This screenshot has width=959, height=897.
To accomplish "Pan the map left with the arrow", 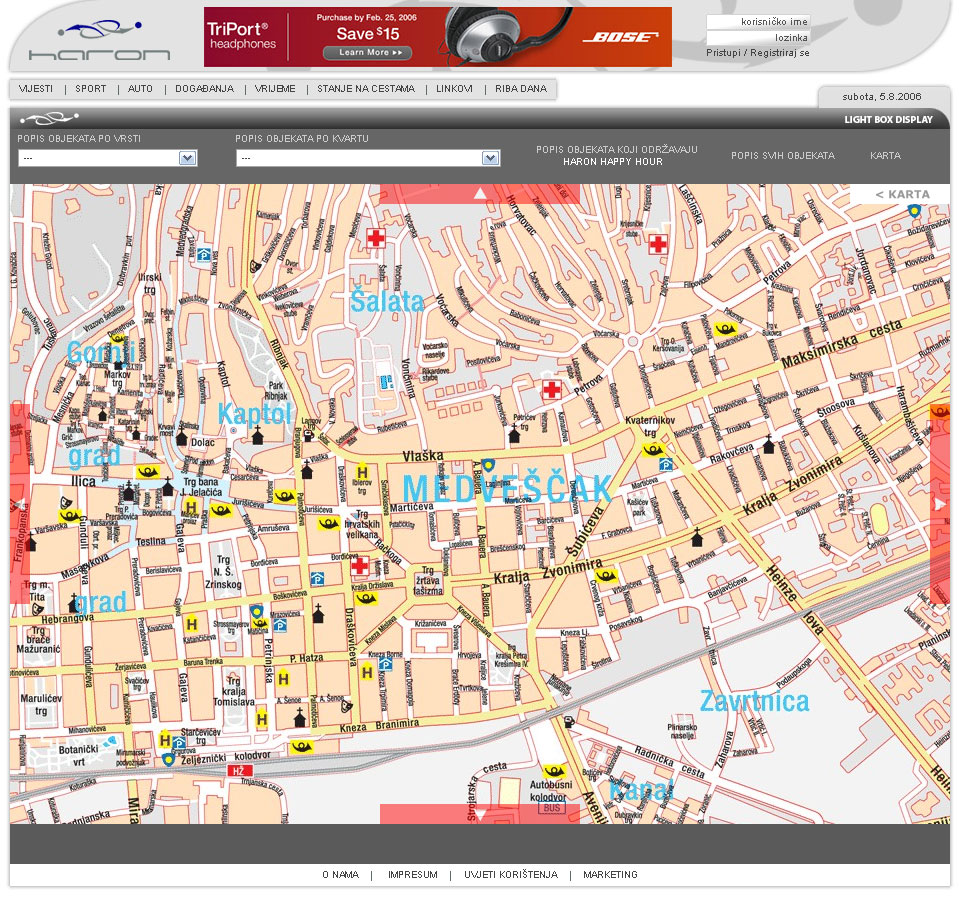I will pyautogui.click(x=19, y=504).
